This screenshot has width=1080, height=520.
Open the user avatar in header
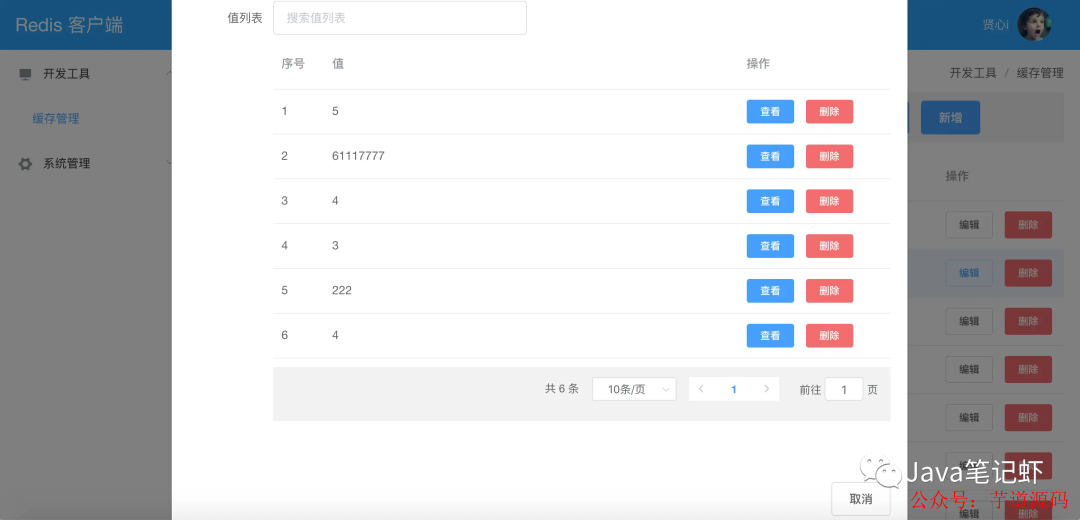coord(1034,25)
